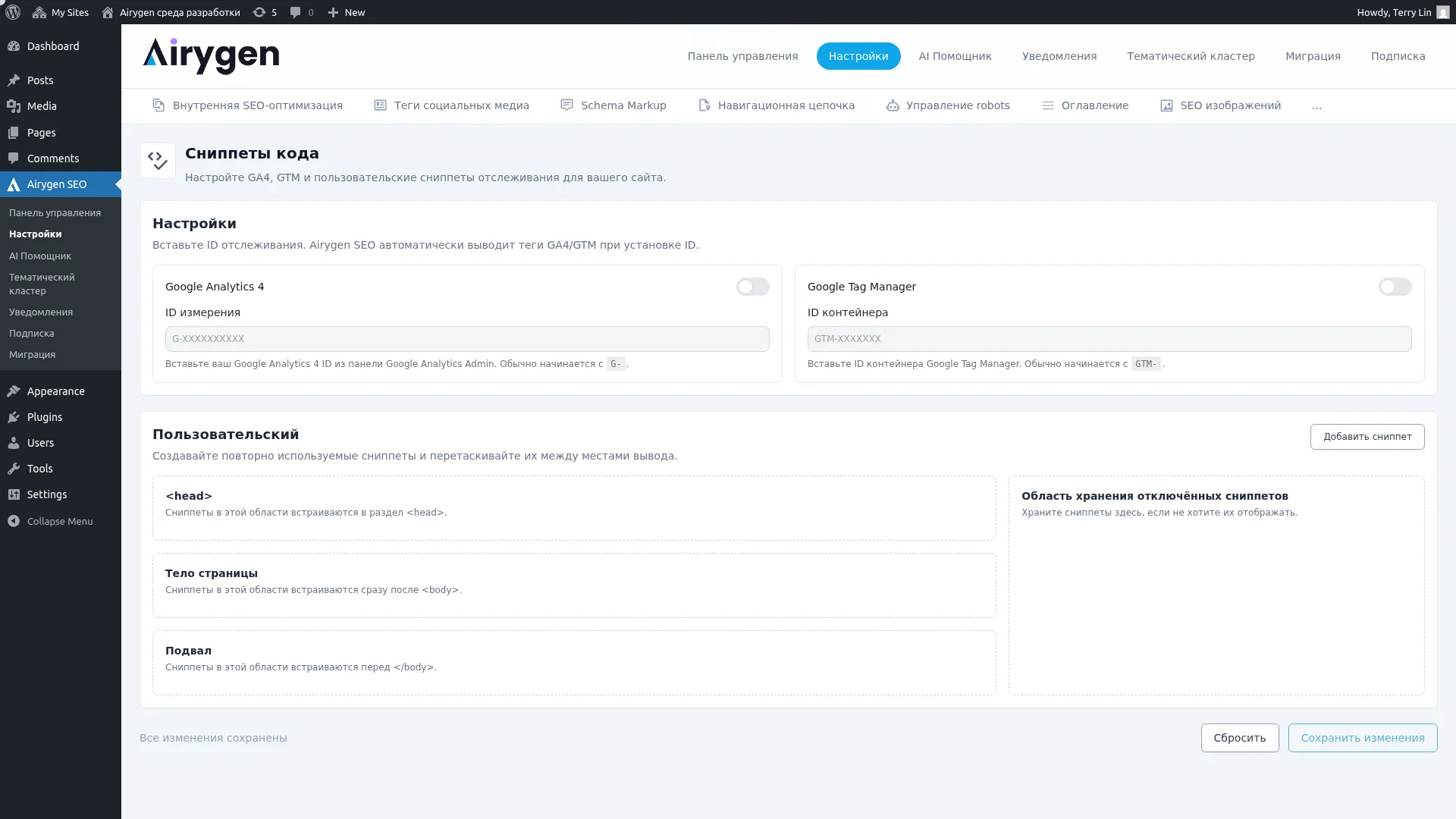The width and height of the screenshot is (1456, 819).
Task: Click Сбросить button
Action: (x=1239, y=738)
